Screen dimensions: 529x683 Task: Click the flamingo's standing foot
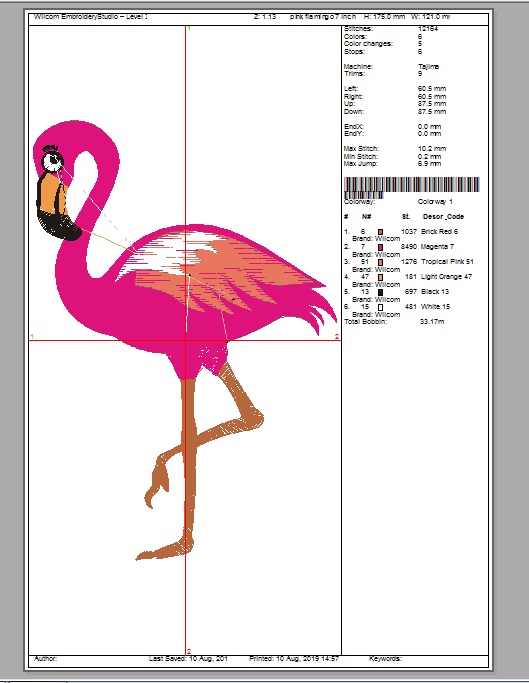163,550
